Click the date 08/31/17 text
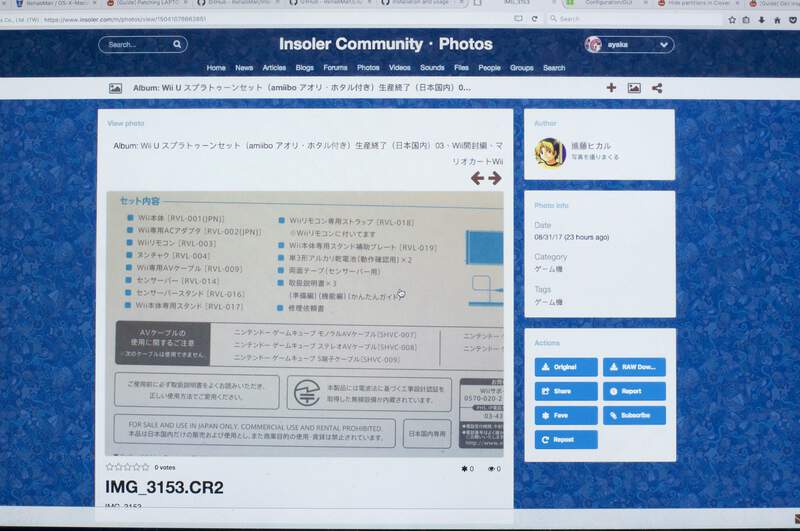This screenshot has height=531, width=800. 571,237
